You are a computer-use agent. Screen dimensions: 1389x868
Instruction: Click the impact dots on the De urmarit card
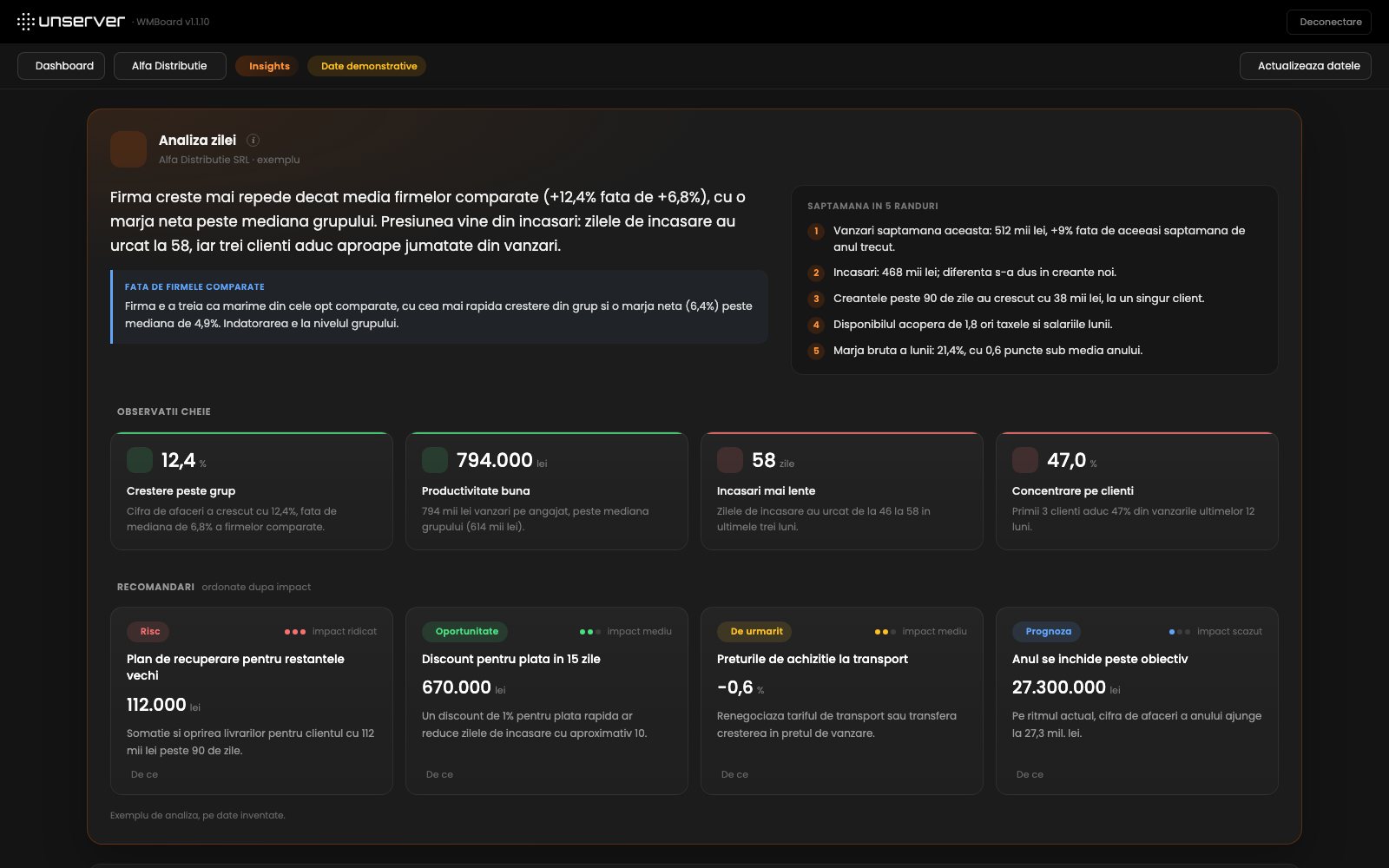tap(885, 632)
